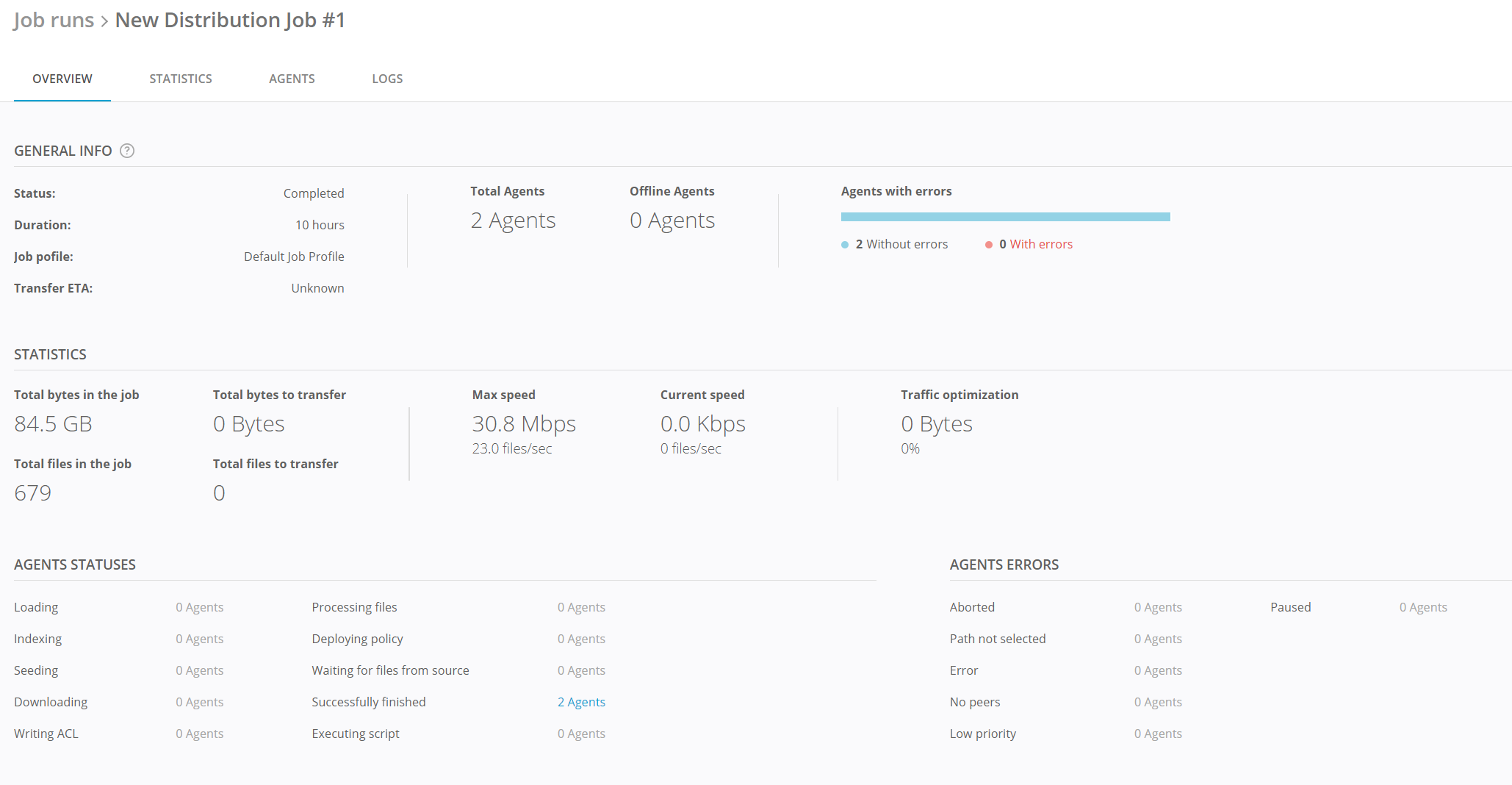Click 0 Agents next to Aborted
This screenshot has height=785, width=1512.
(1158, 607)
